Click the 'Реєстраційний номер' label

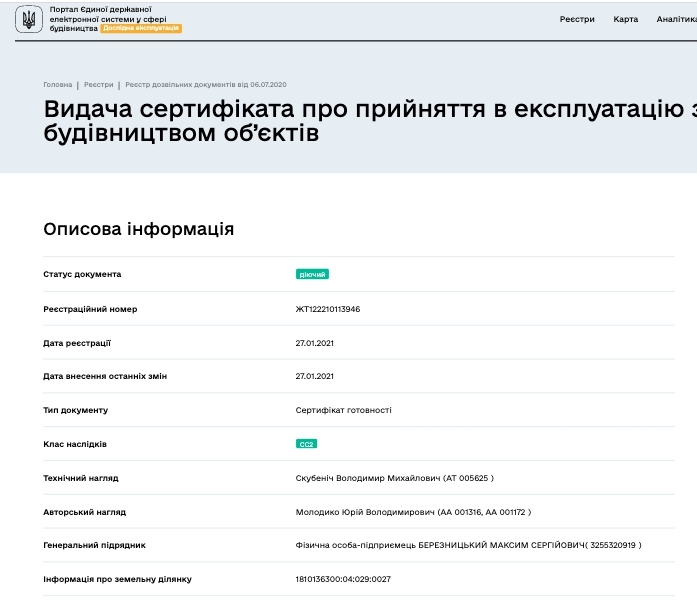[90, 309]
